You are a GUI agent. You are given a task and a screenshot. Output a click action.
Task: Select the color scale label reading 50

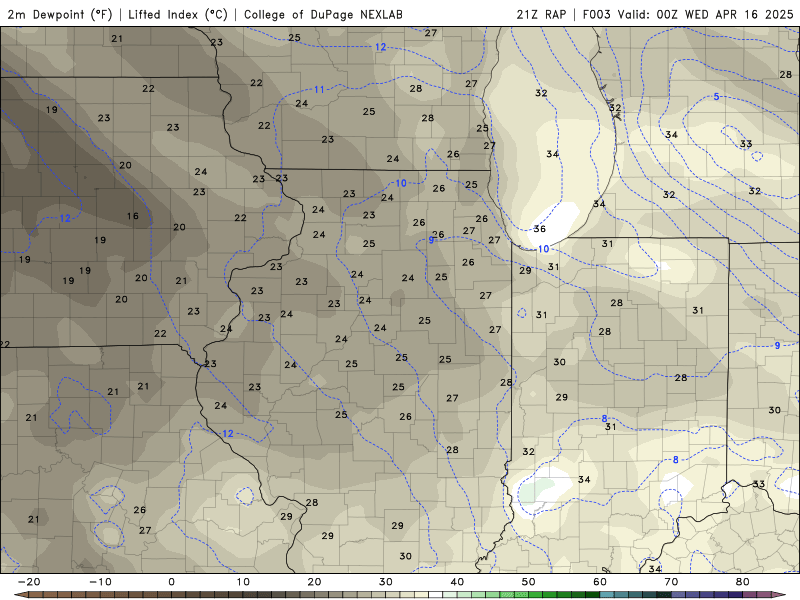click(x=529, y=582)
